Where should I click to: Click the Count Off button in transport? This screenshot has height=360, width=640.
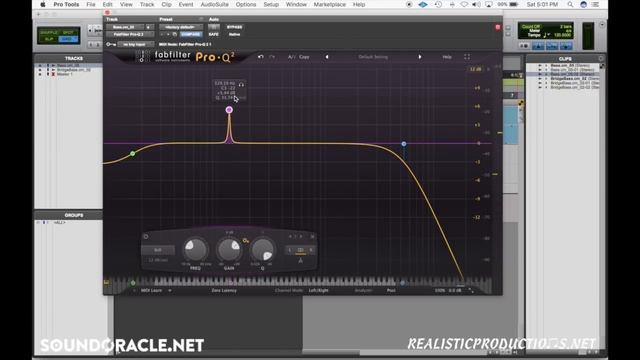[531, 27]
